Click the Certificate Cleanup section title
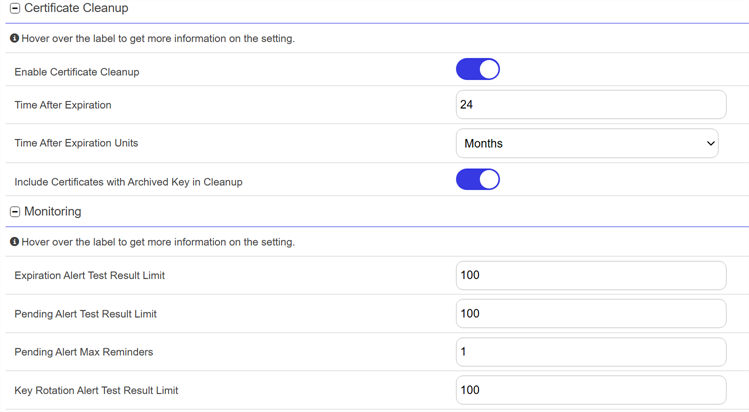 pyautogui.click(x=76, y=8)
